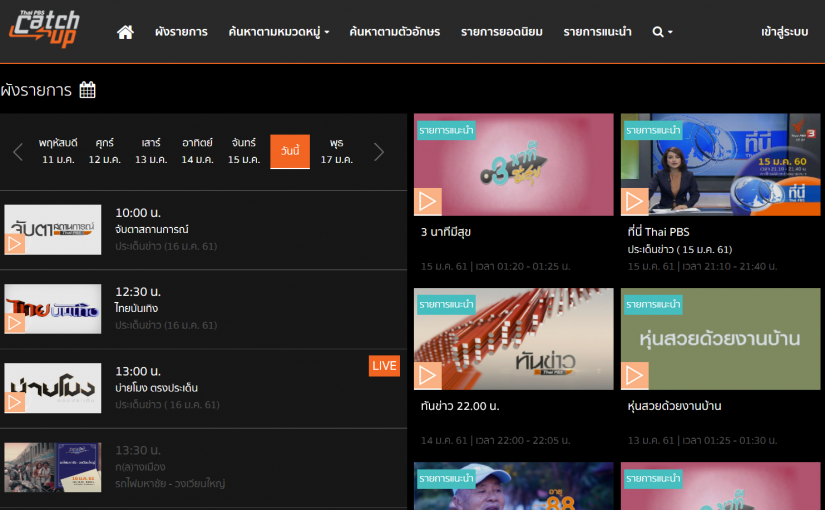The image size is (825, 510).
Task: Click the Thai PBS Catch Up logo
Action: pyautogui.click(x=45, y=28)
